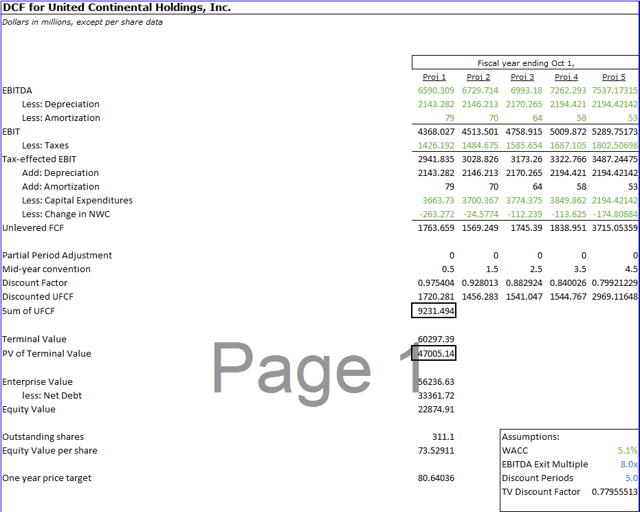Select discount factor value 0.975404
This screenshot has height=512, width=640.
pos(436,283)
